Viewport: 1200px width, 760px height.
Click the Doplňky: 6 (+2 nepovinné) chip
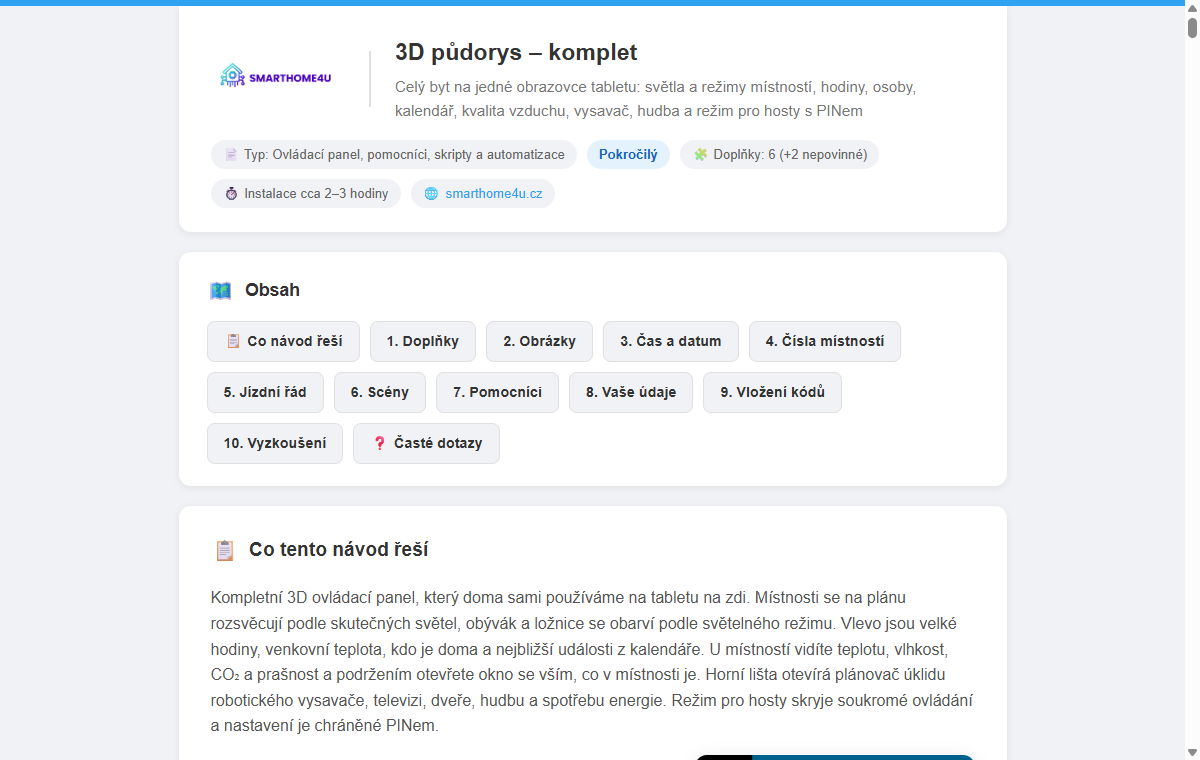[x=779, y=155]
